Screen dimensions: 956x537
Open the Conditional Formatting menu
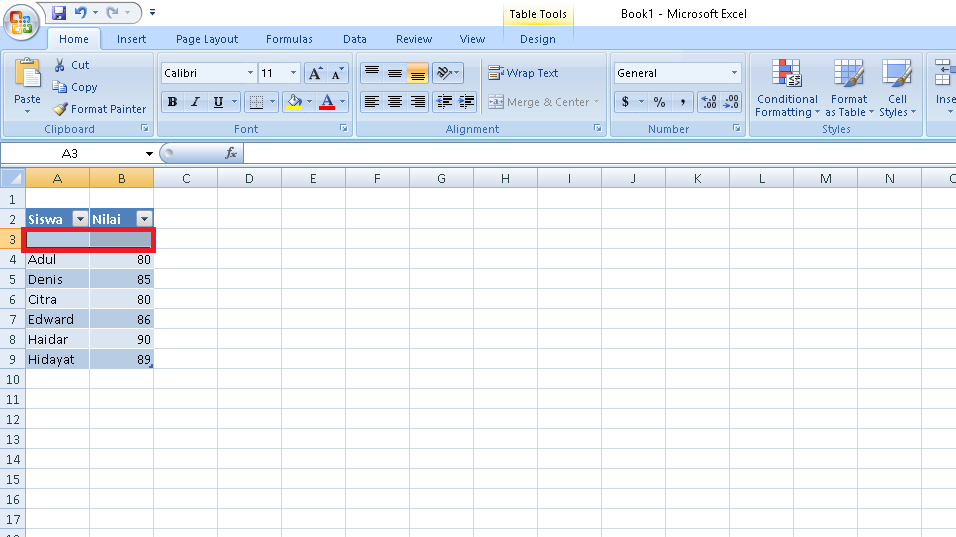tap(787, 88)
